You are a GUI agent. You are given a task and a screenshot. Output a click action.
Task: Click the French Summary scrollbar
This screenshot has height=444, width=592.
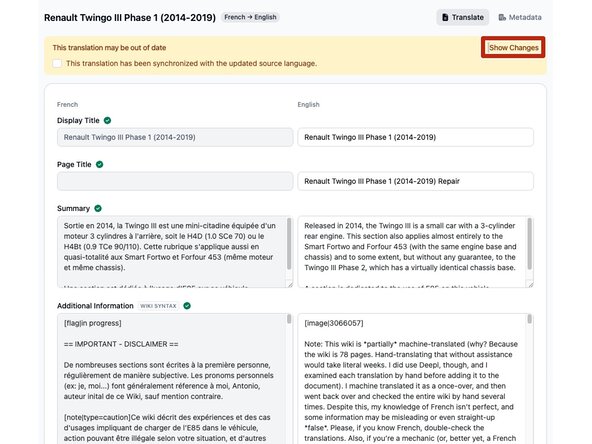pos(289,244)
